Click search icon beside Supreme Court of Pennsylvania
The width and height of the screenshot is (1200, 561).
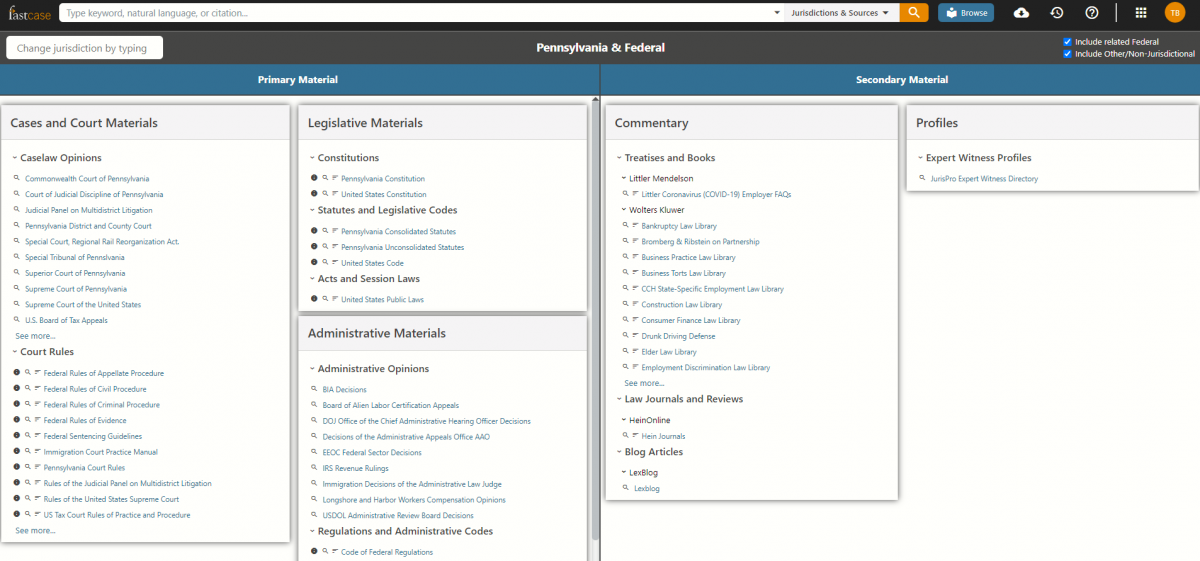pyautogui.click(x=17, y=289)
